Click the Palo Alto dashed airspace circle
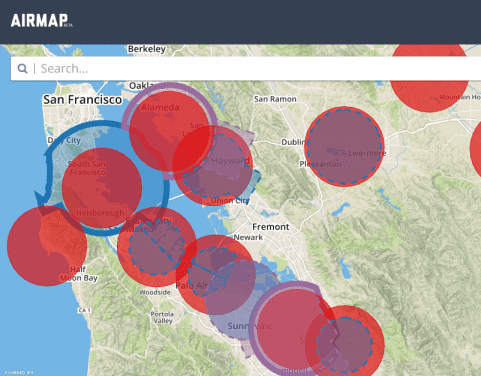 tap(213, 272)
